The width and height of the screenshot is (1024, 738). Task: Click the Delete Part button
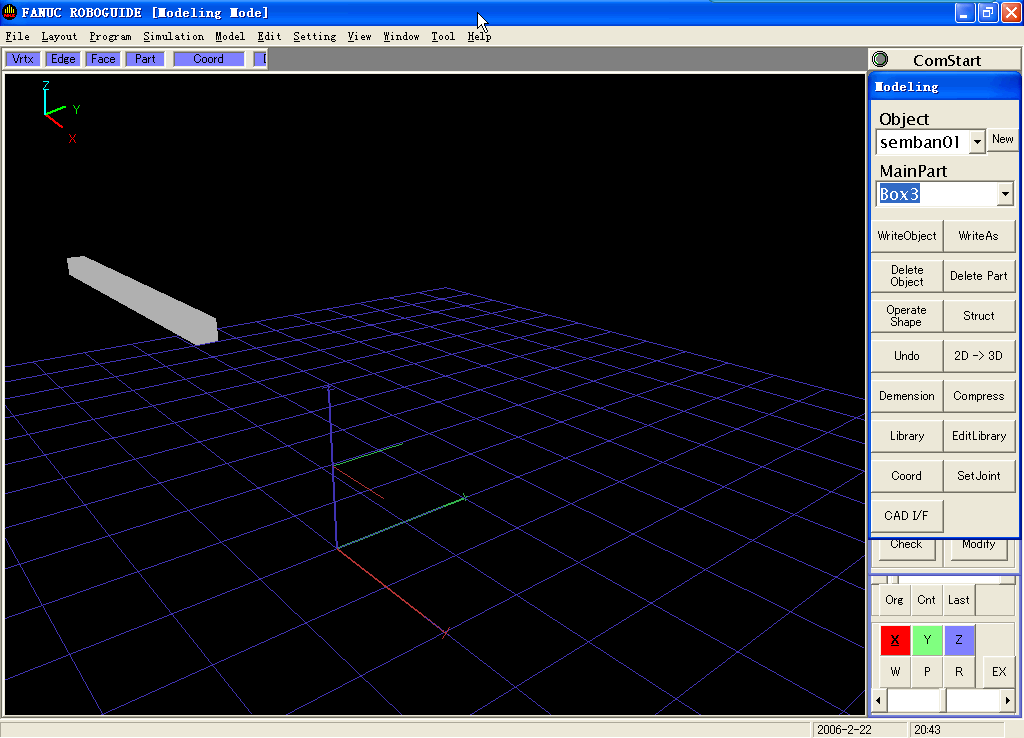click(x=978, y=276)
